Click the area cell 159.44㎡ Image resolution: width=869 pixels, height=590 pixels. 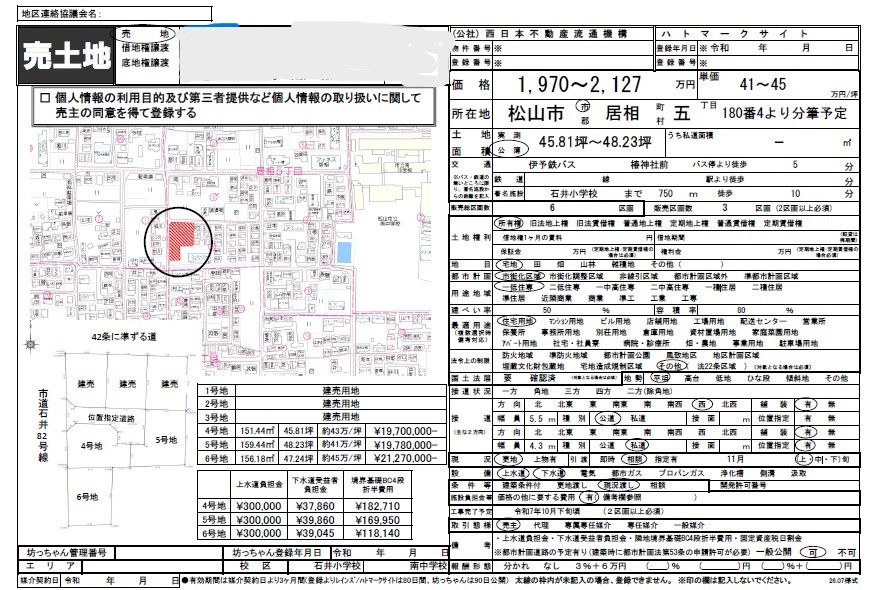[x=258, y=445]
